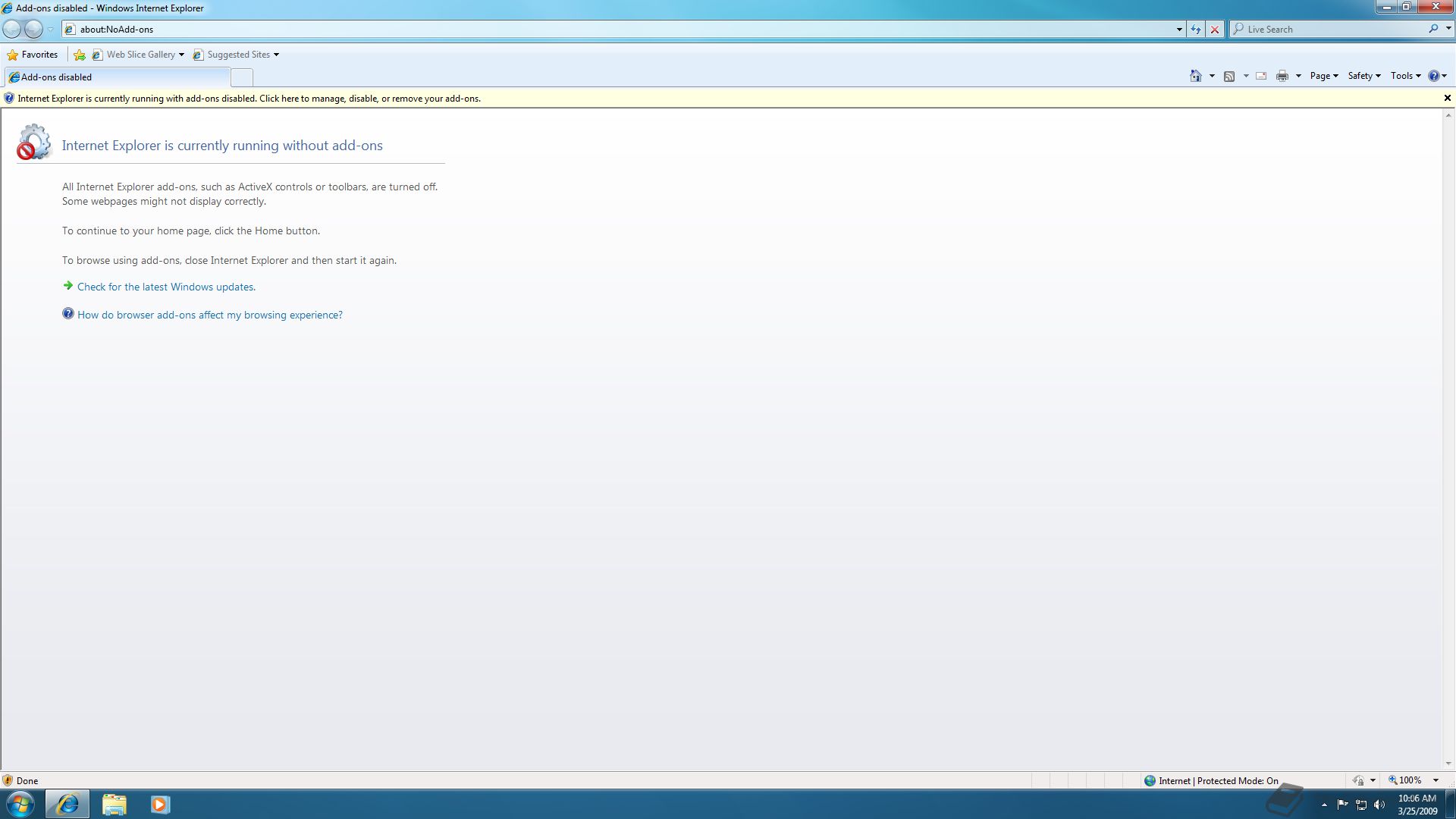Select the Add-ons disabled tab
This screenshot has height=819, width=1456.
(x=118, y=77)
